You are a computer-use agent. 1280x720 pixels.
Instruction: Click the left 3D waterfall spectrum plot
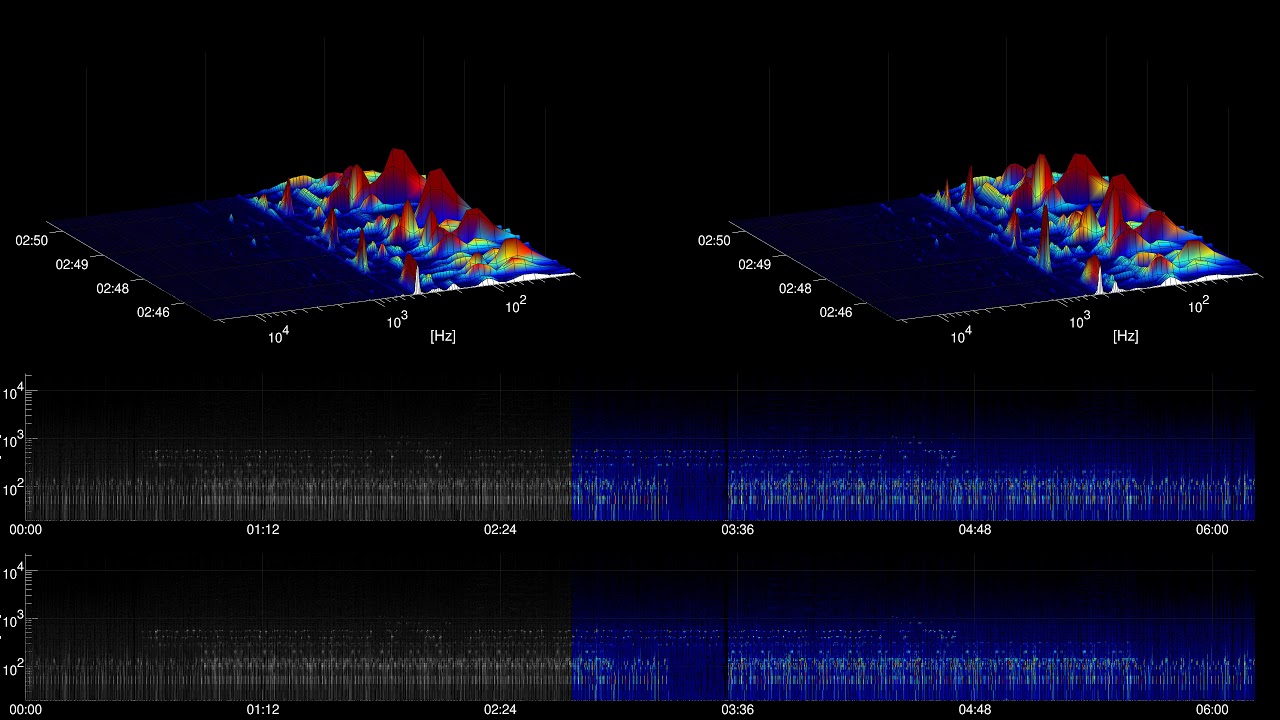(312, 235)
